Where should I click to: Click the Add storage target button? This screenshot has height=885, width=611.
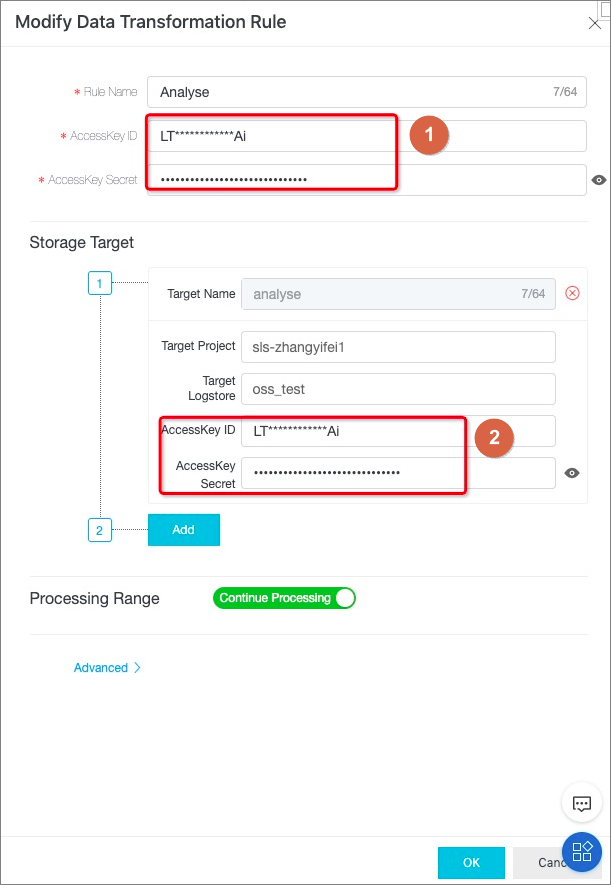(183, 529)
